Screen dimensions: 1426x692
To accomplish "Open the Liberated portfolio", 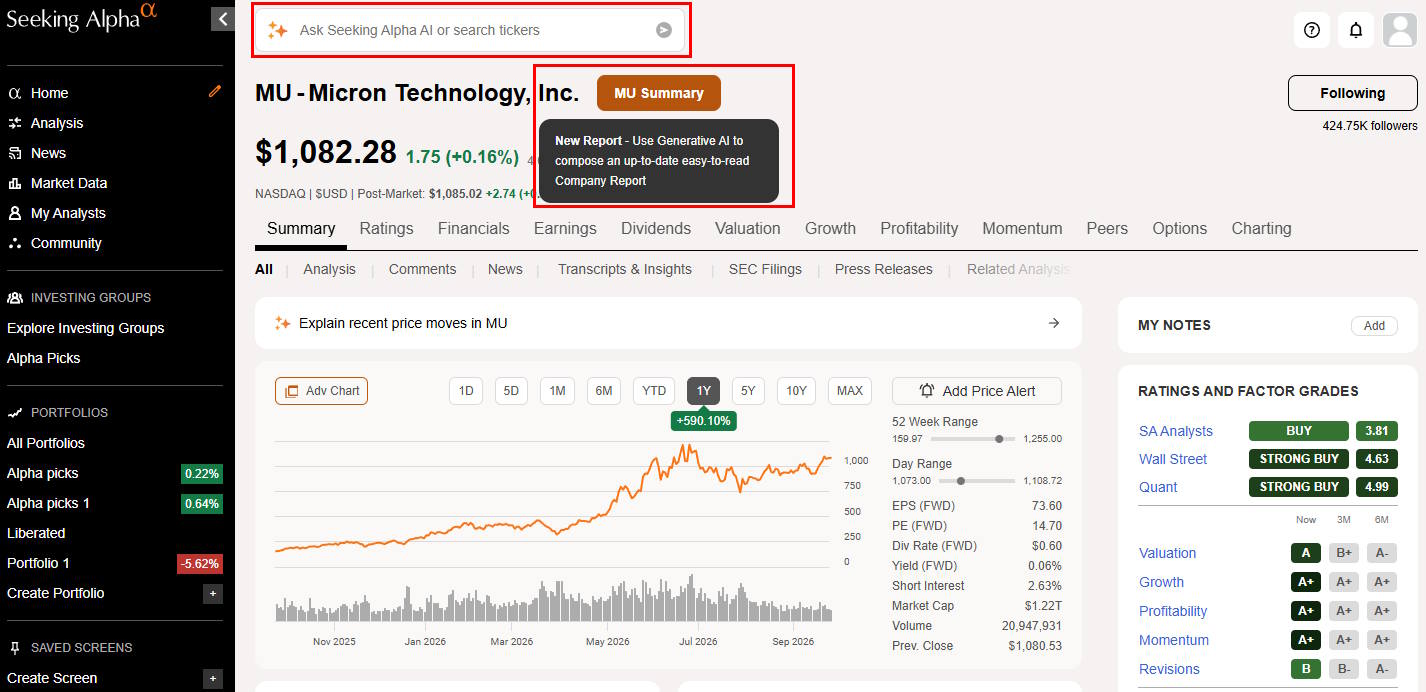I will 36,533.
